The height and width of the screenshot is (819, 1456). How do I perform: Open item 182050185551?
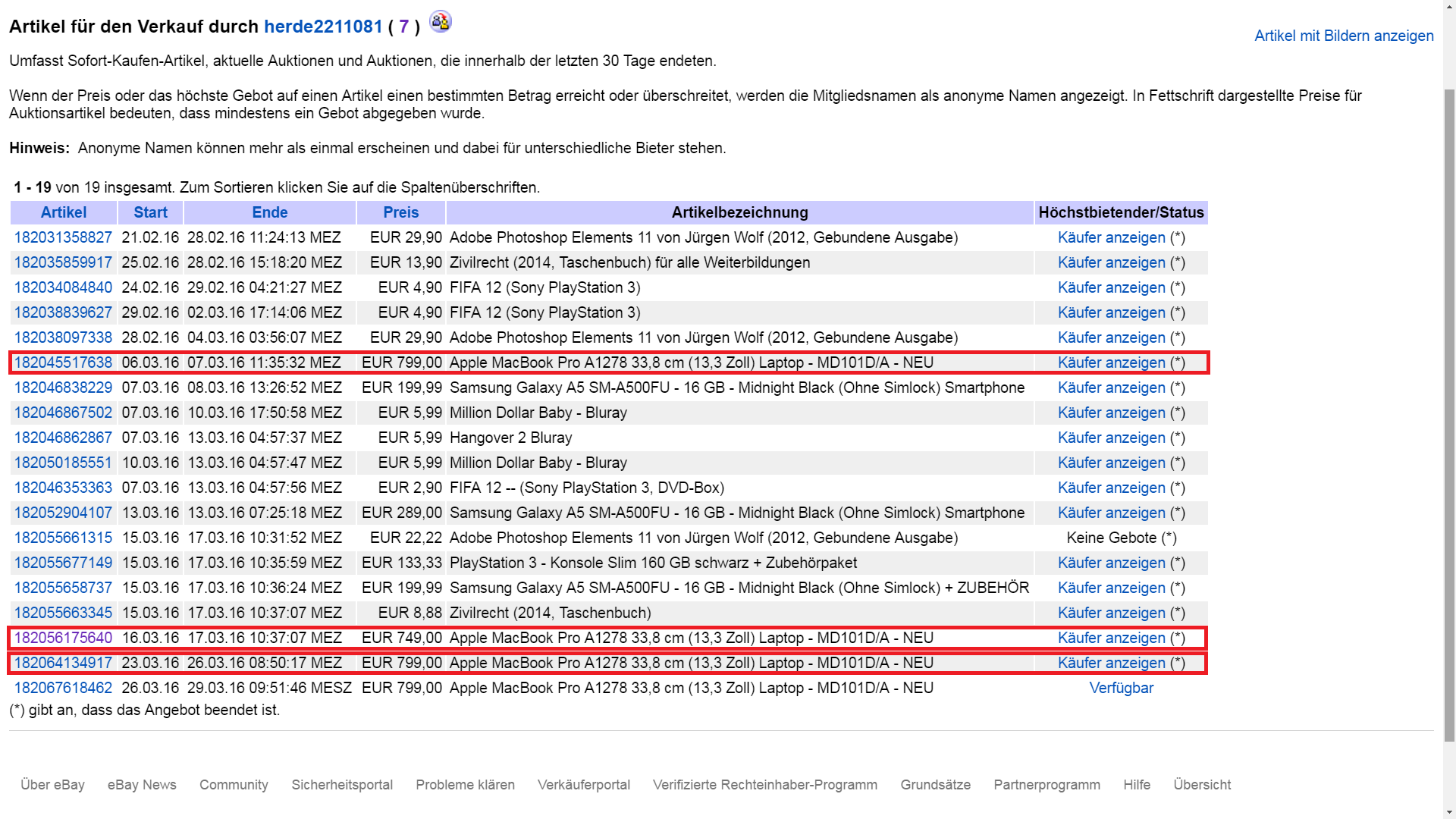pos(63,463)
